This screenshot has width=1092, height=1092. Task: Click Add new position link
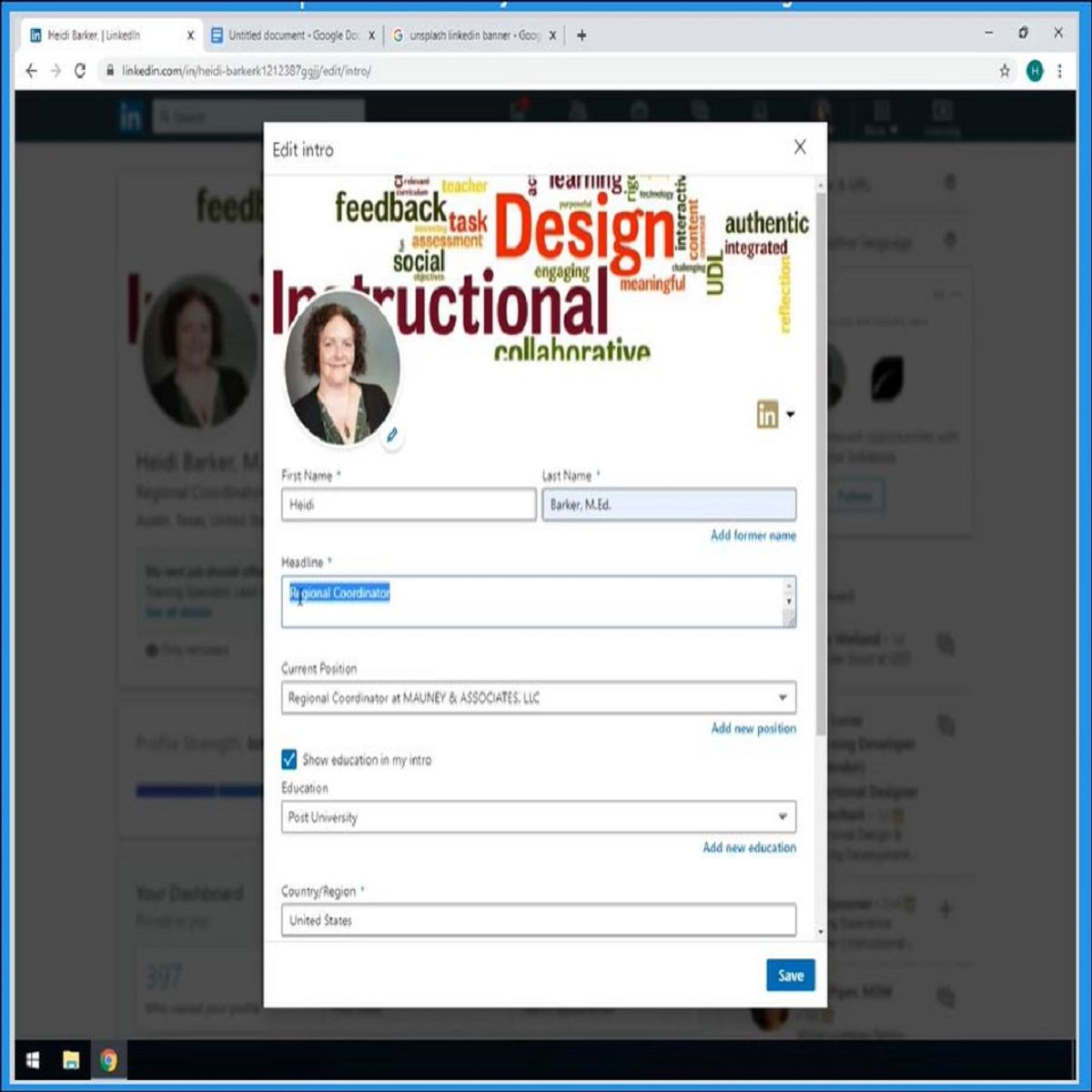753,728
